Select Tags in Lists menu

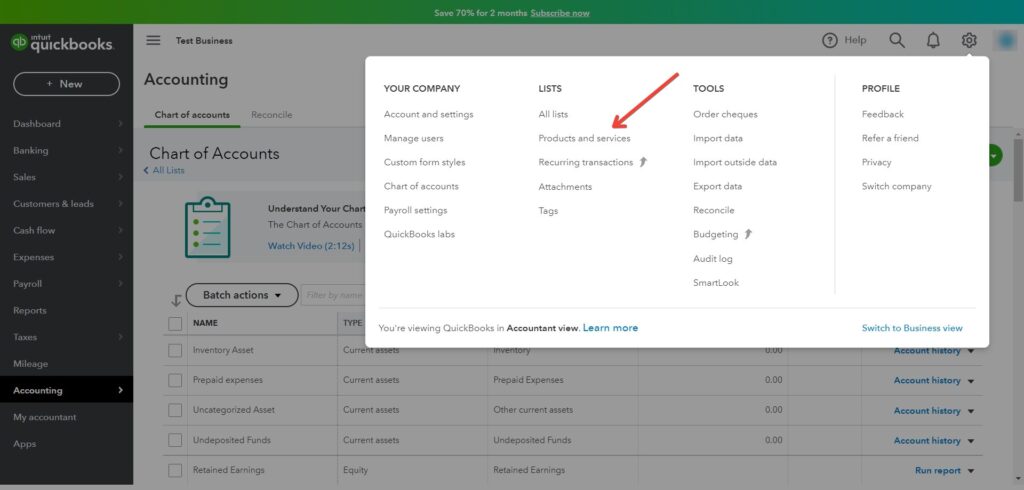click(548, 211)
